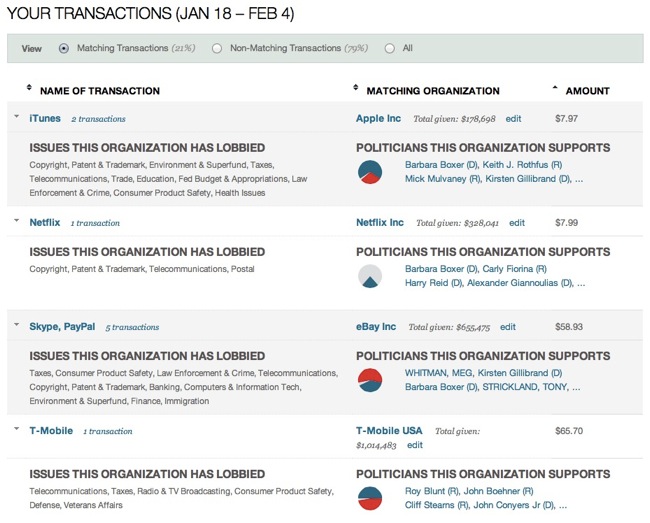Click Apple Inc party pie chart

(370, 172)
